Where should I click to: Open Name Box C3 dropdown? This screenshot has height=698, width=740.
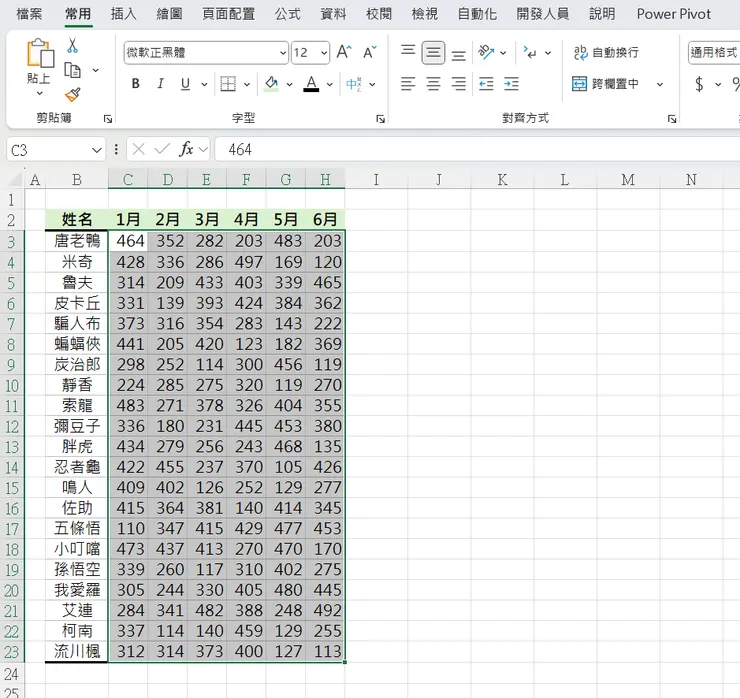click(x=97, y=151)
